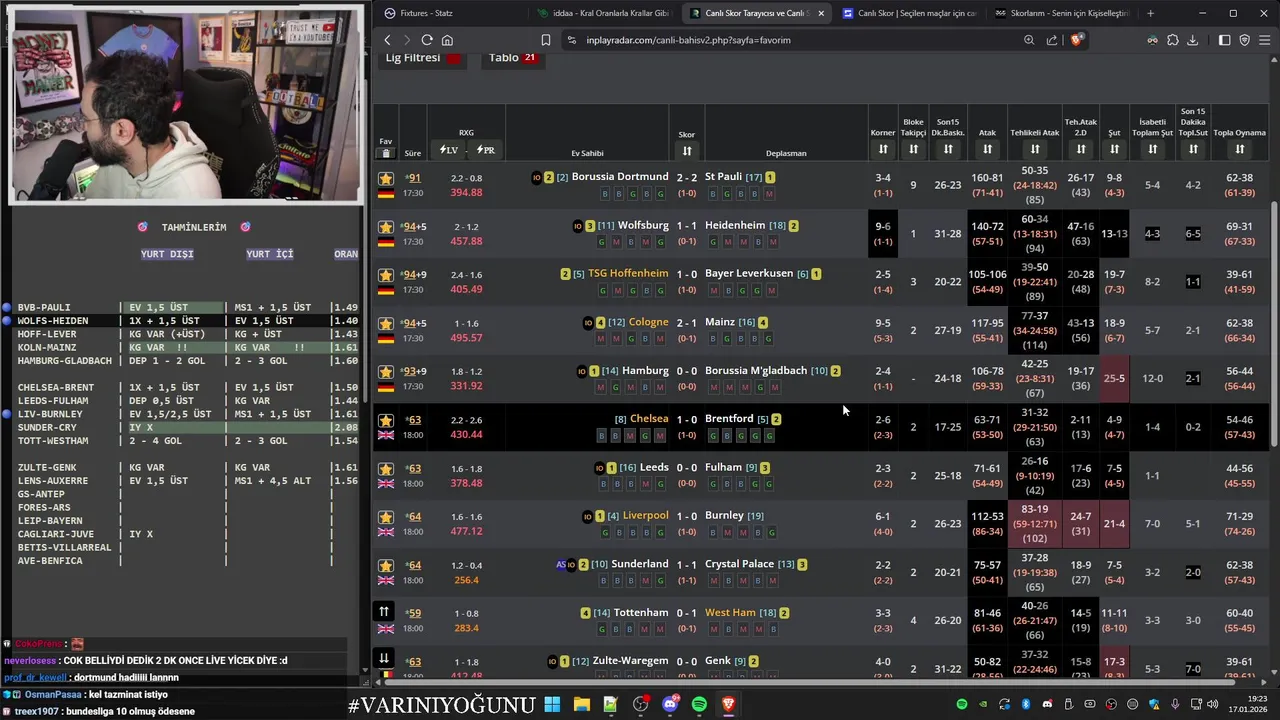Open the Tablo 21 view
The height and width of the screenshot is (720, 1280).
click(x=512, y=58)
